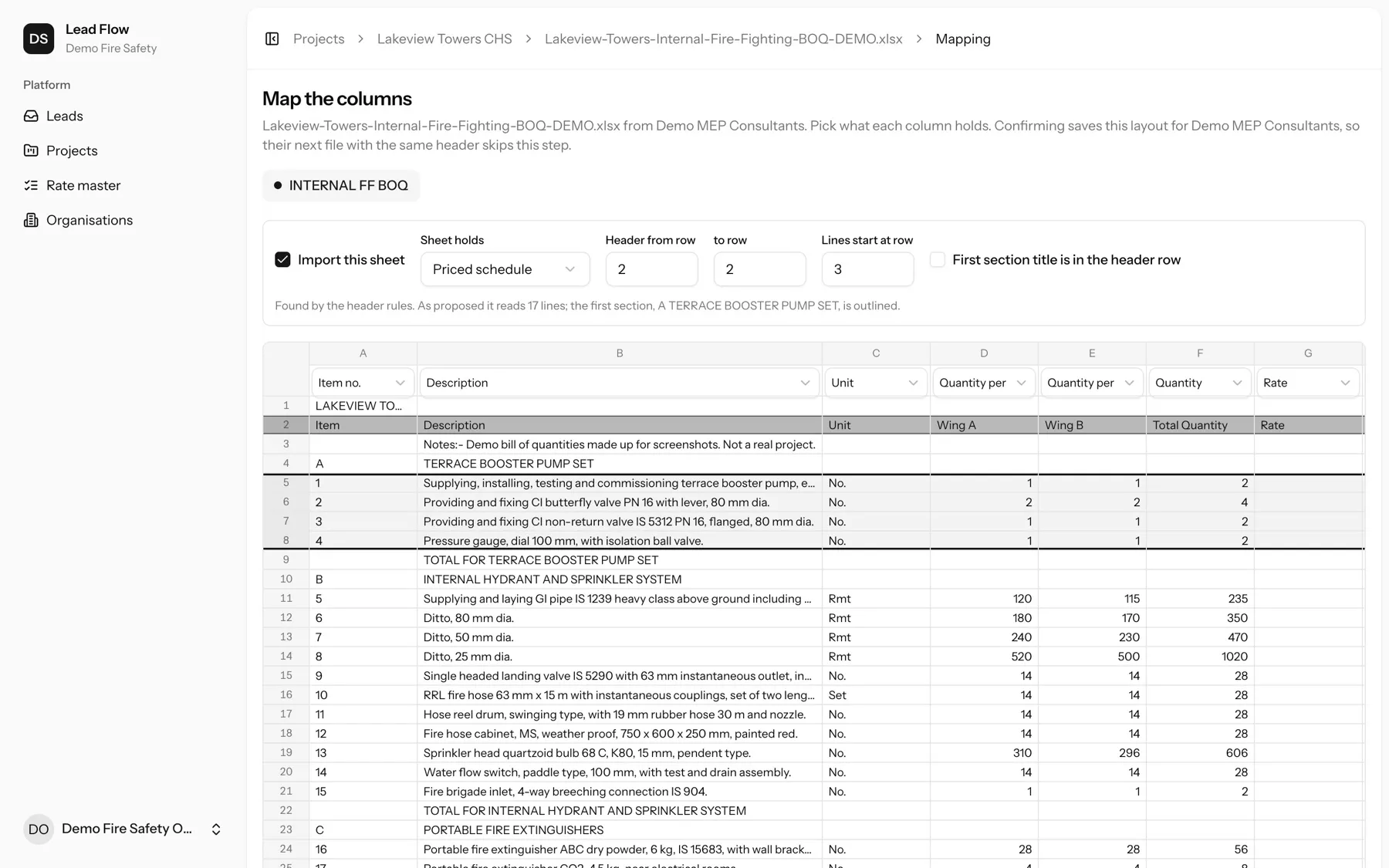
Task: Click the Leads inbox icon
Action: (x=31, y=116)
